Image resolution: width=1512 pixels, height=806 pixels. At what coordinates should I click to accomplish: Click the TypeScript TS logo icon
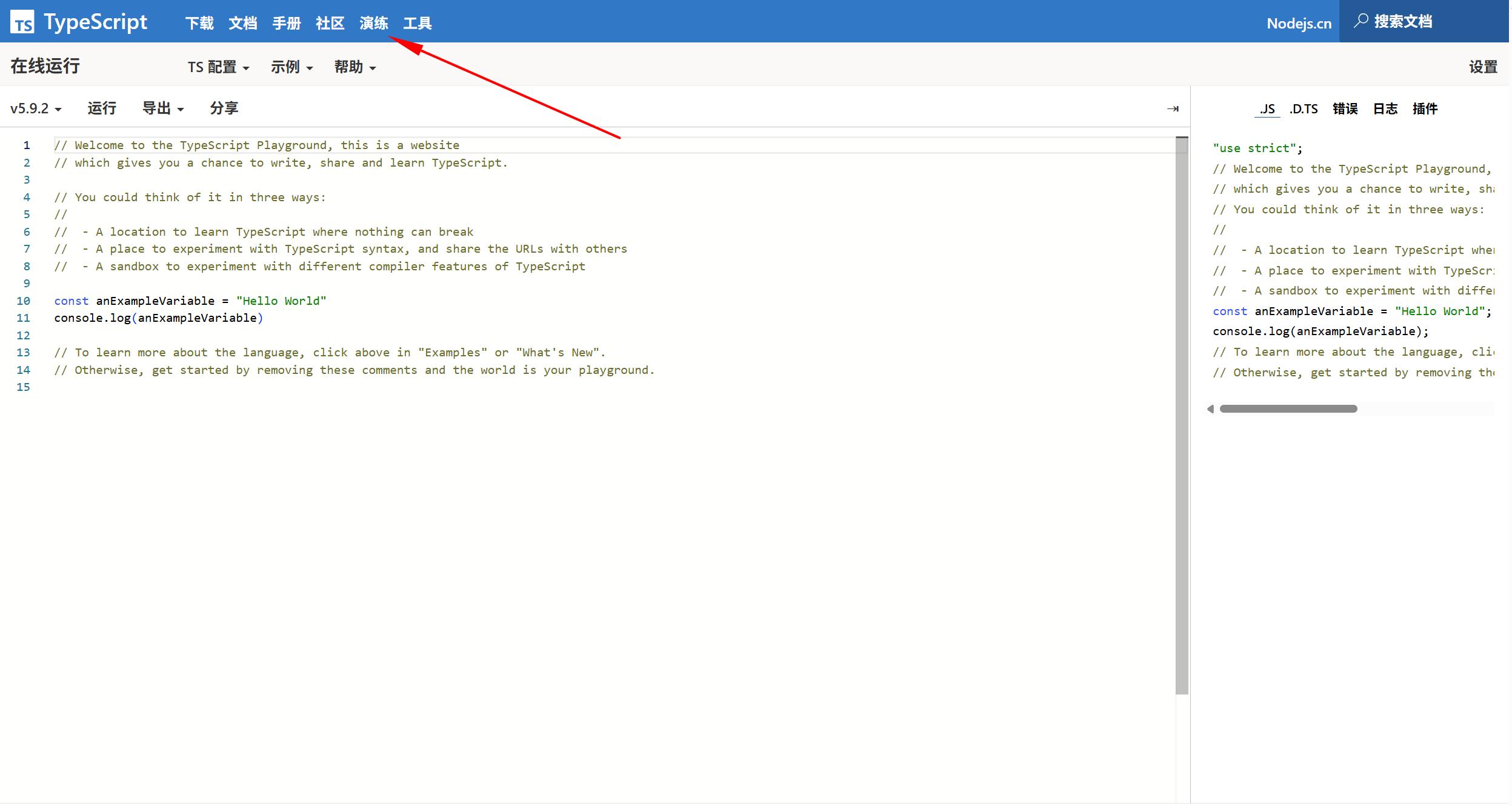22,22
